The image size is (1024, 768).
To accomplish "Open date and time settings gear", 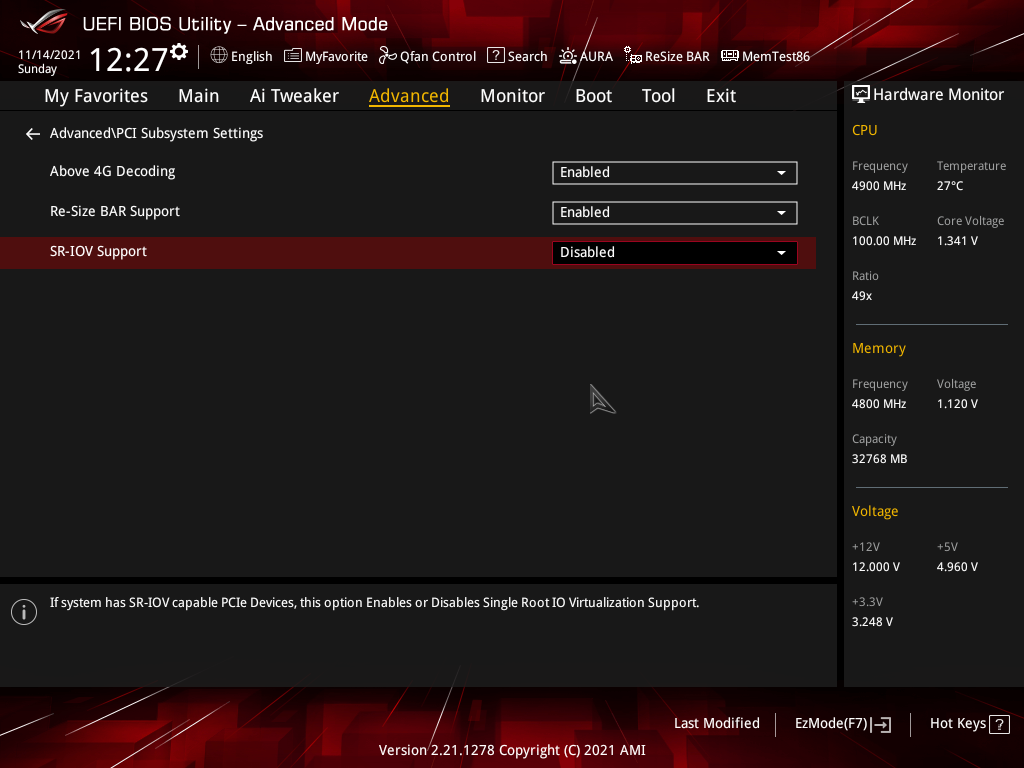I will 179,52.
